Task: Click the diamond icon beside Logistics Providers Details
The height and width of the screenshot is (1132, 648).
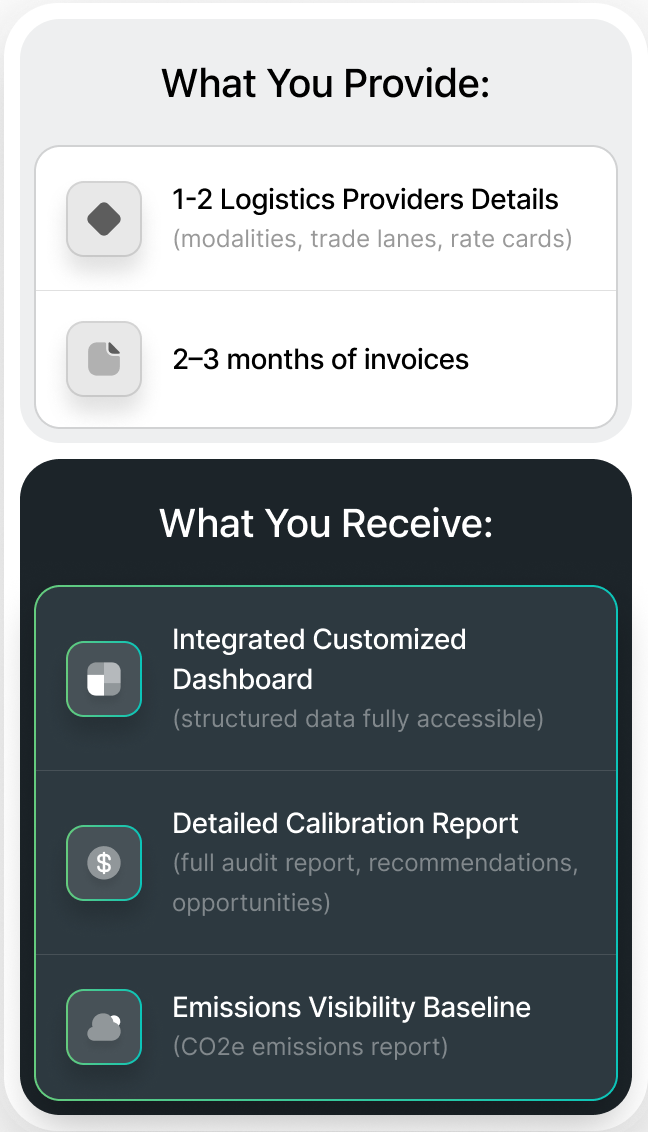Action: (x=104, y=219)
